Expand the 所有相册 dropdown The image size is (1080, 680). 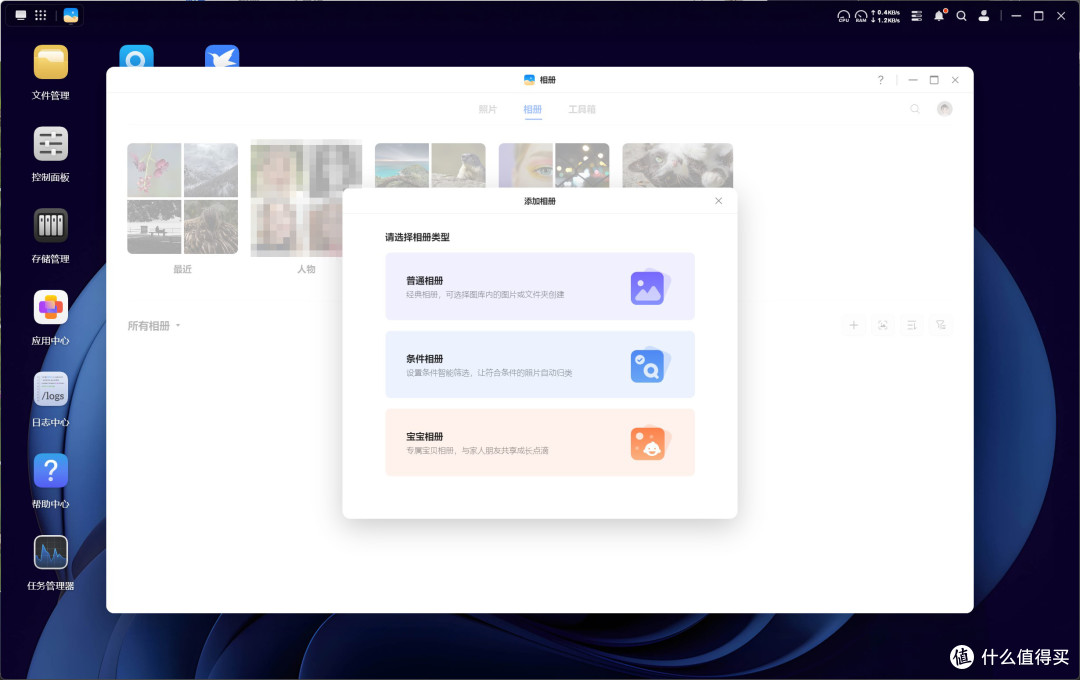pos(154,326)
